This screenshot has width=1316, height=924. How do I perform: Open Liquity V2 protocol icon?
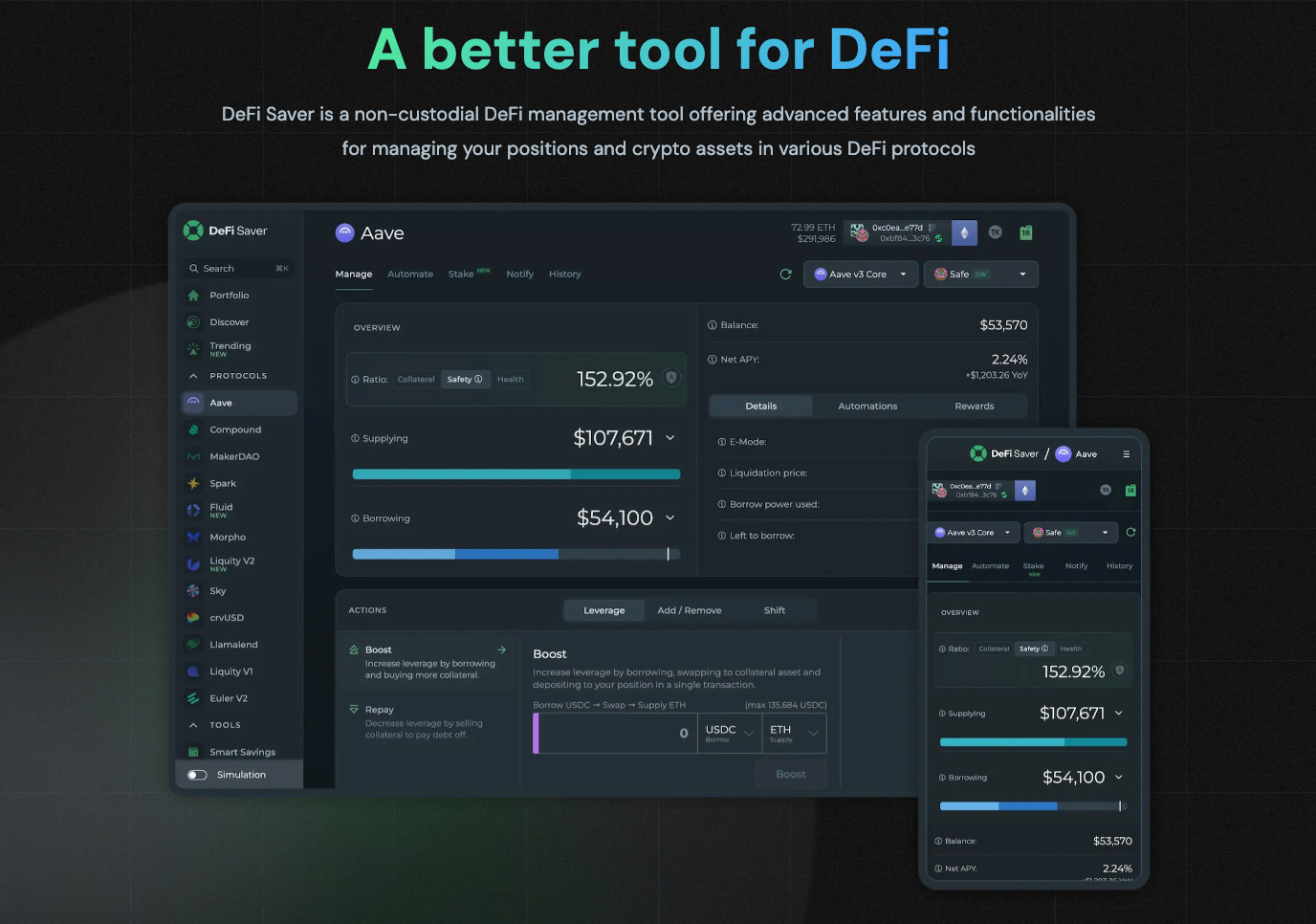pos(194,563)
